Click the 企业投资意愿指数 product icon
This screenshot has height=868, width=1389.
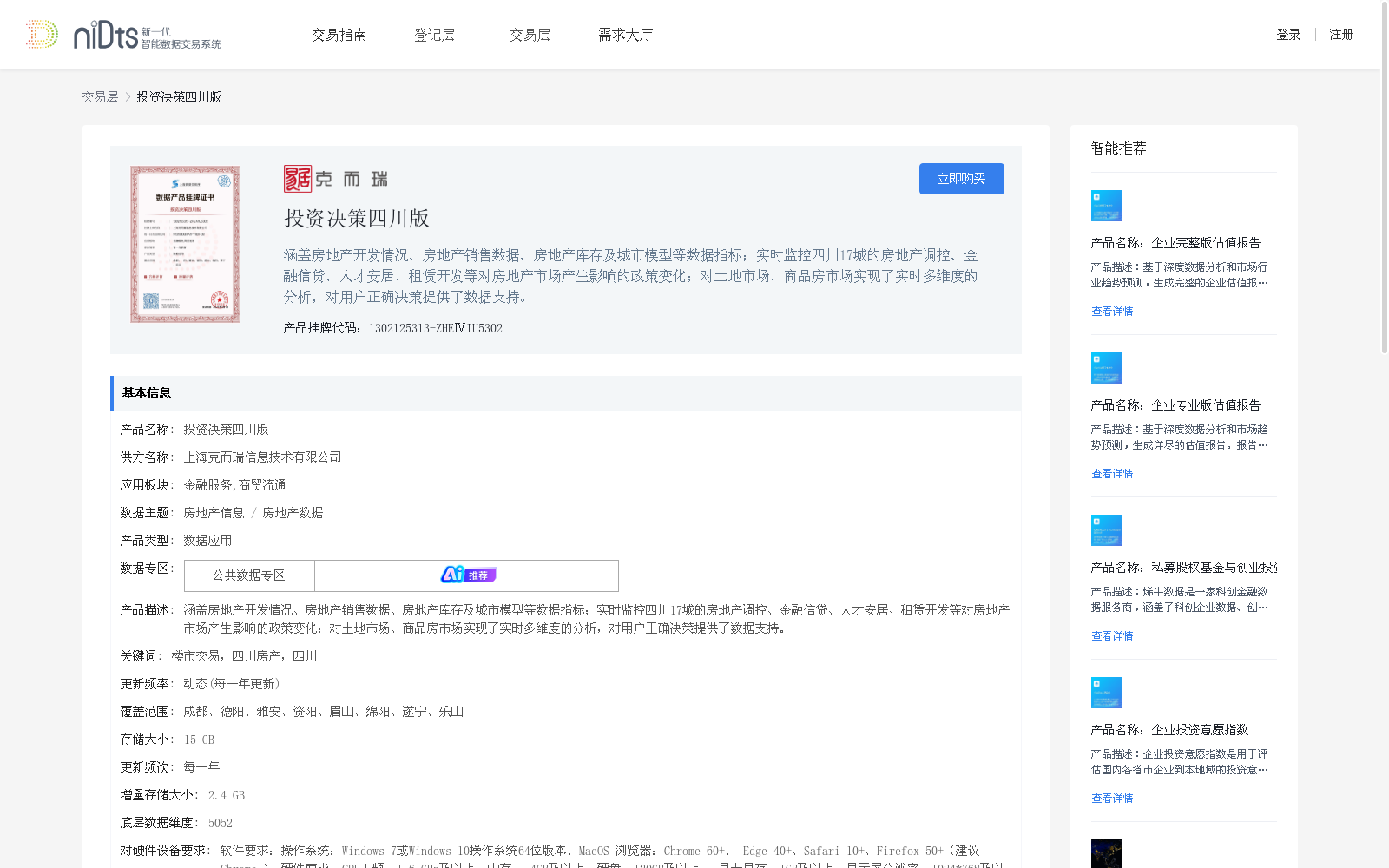coord(1107,693)
